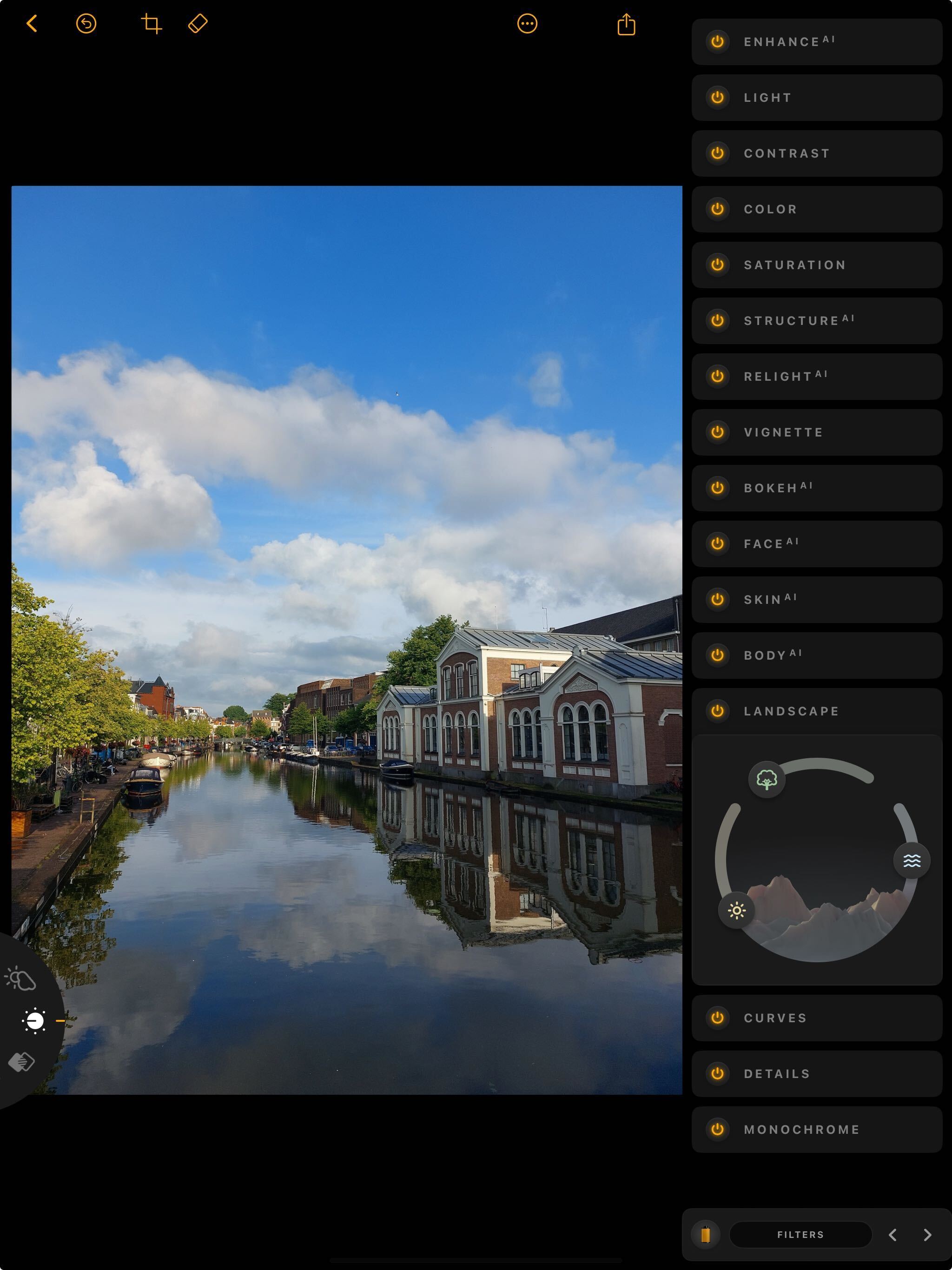Toggle the Vignette power button
The width and height of the screenshot is (952, 1270).
[x=717, y=432]
